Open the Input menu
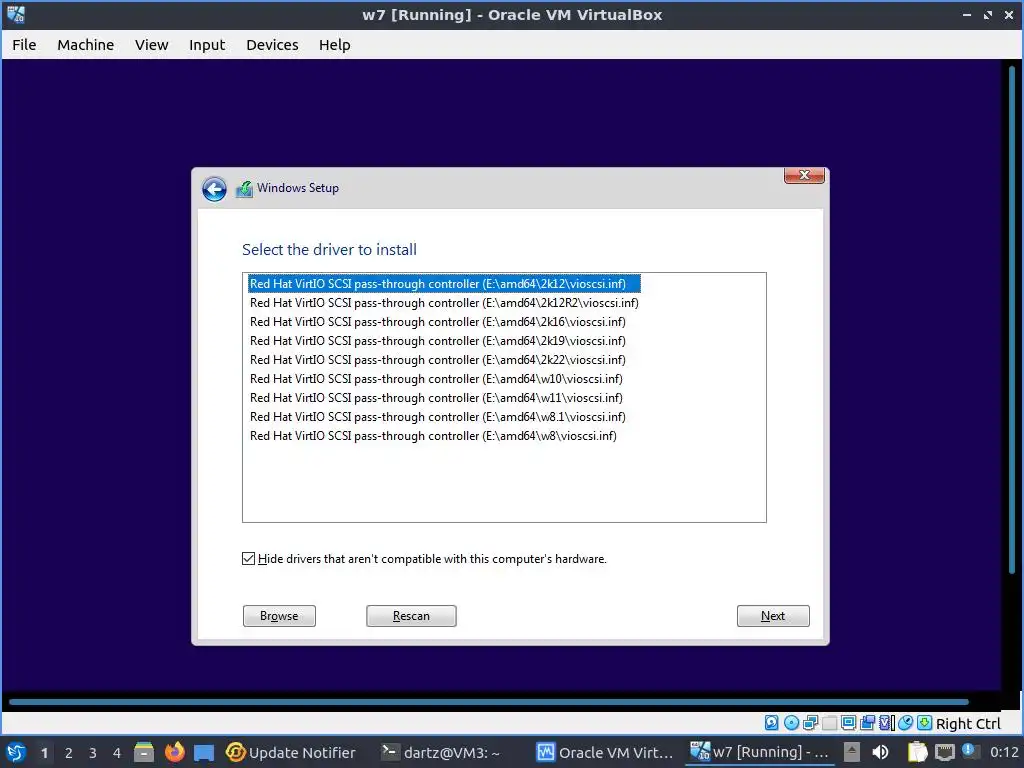 (207, 44)
